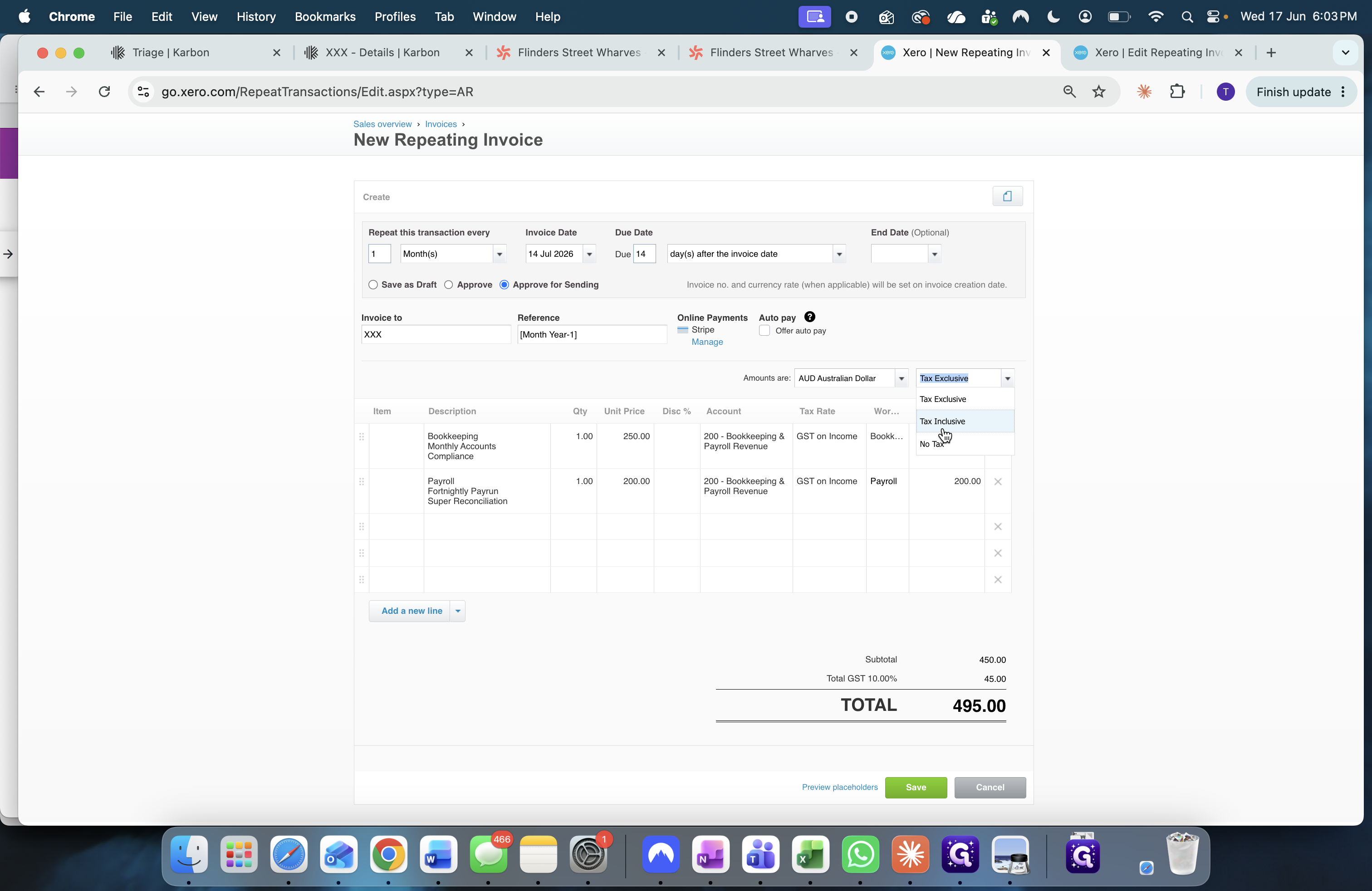Image resolution: width=1372 pixels, height=891 pixels.
Task: Select Approve for Sending radio option
Action: point(505,285)
